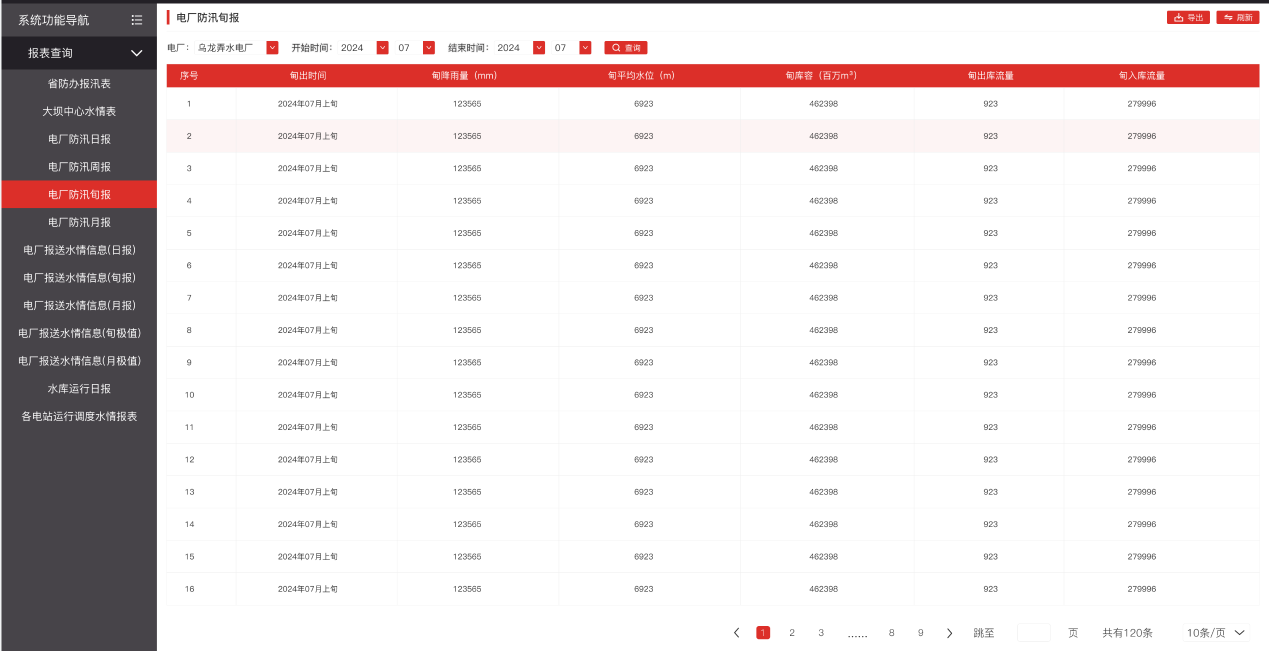This screenshot has width=1269, height=651.
Task: Change the 10条/页 page size
Action: coord(1216,633)
